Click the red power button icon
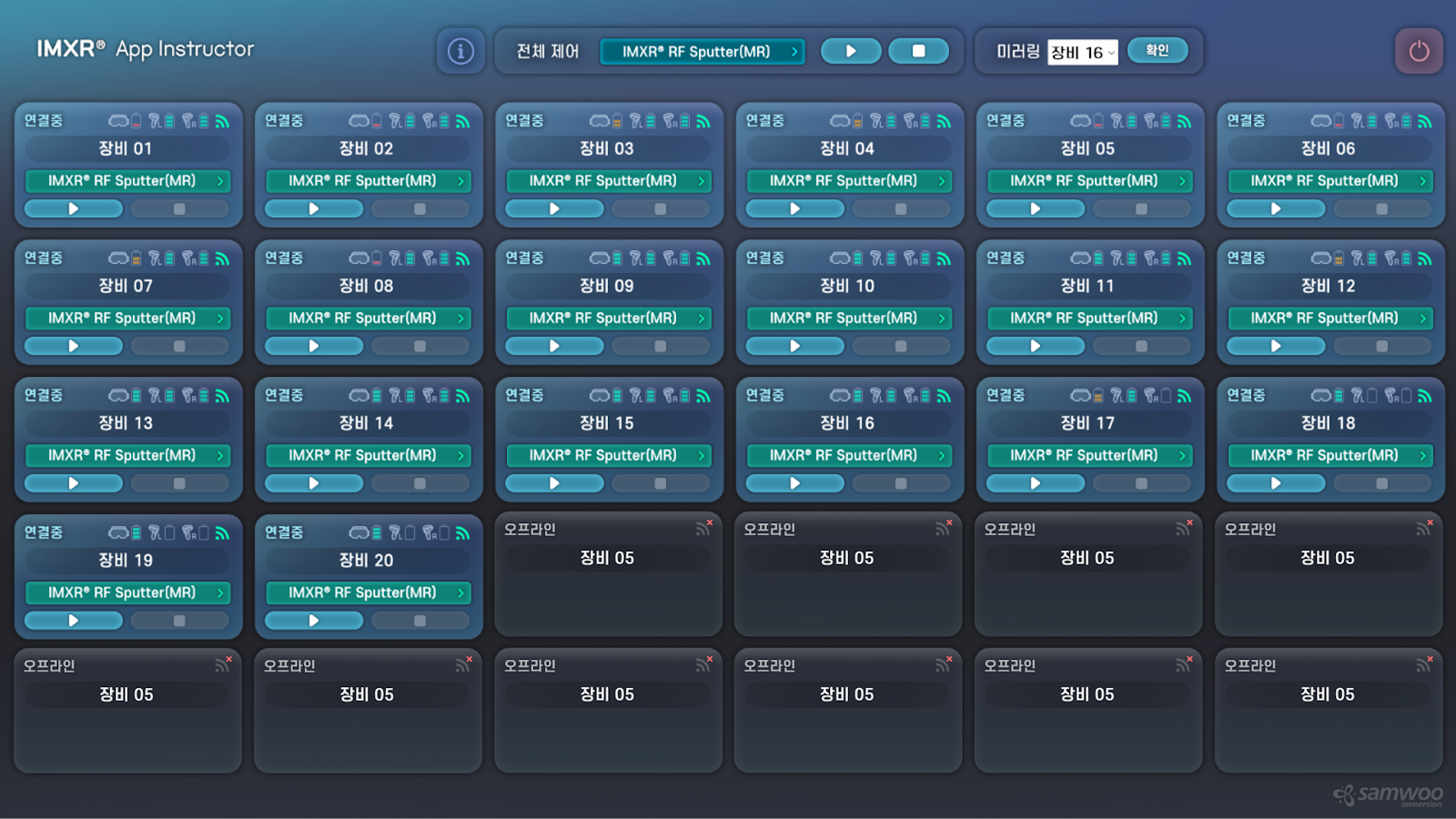 click(x=1419, y=51)
